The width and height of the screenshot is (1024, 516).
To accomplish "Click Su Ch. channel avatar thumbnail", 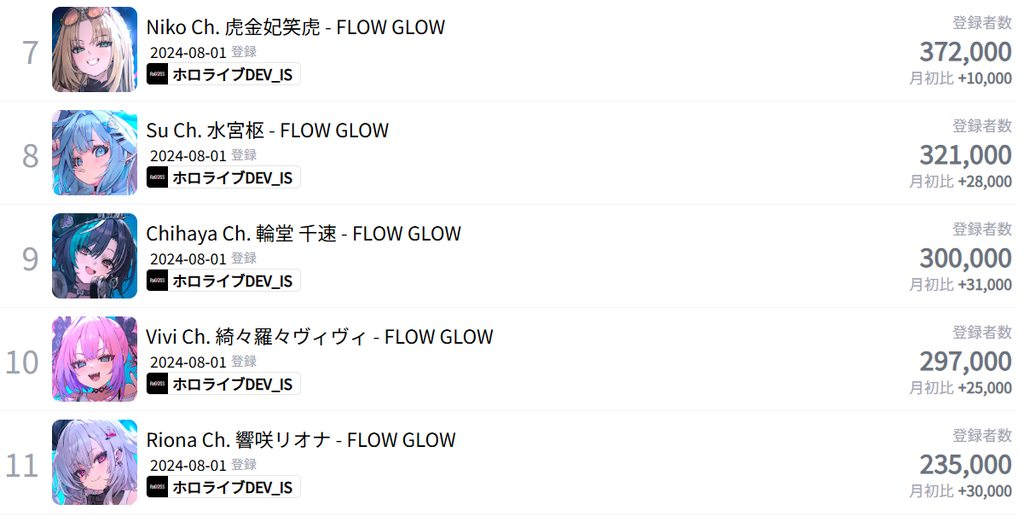I will coord(94,153).
